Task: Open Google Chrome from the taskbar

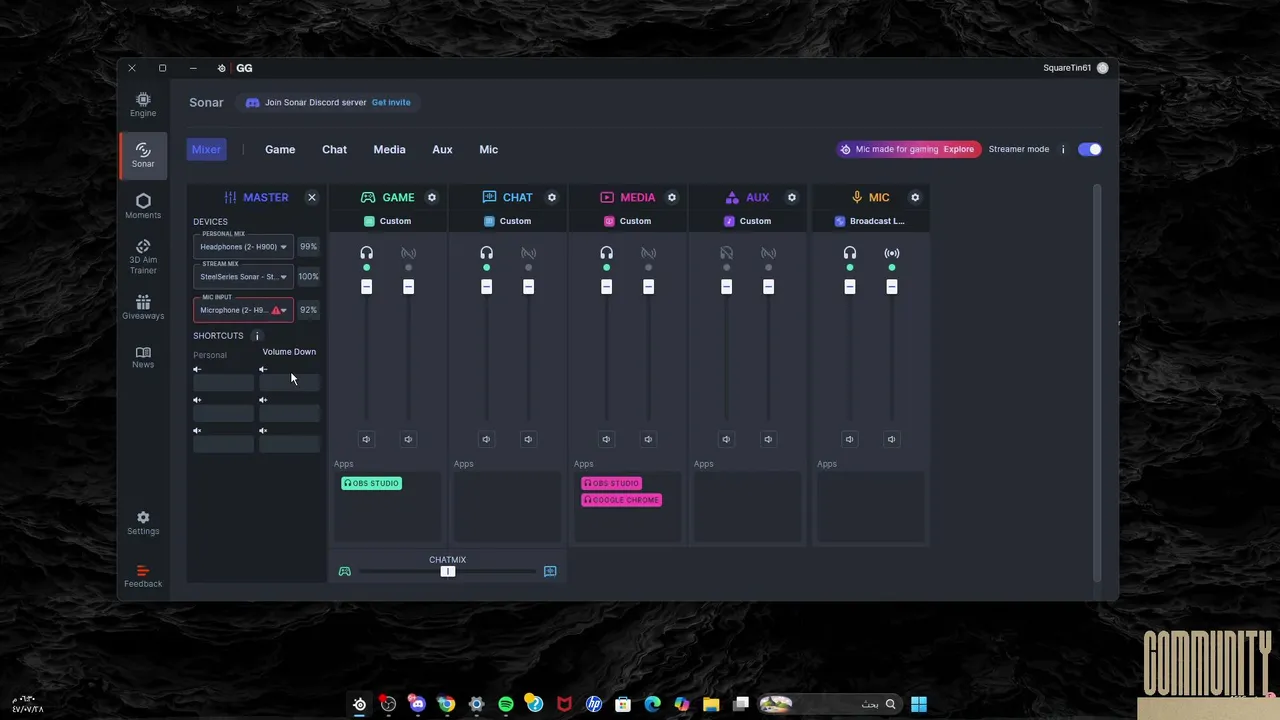Action: [447, 704]
